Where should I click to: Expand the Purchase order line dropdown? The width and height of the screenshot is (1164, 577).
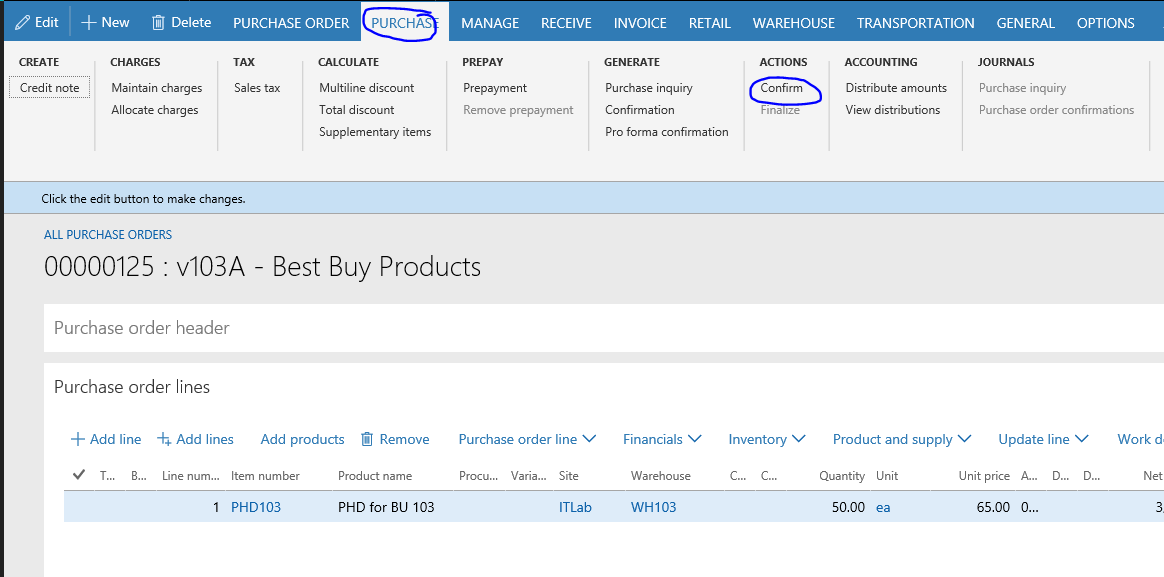(527, 440)
